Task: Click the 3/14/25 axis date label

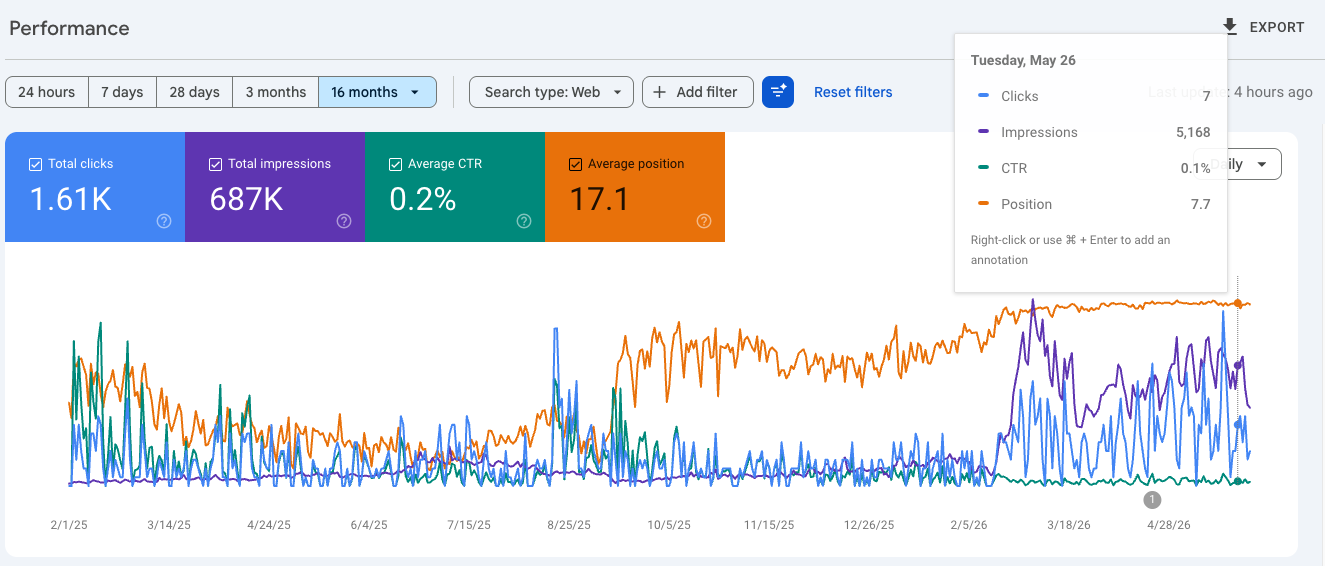Action: click(x=169, y=524)
